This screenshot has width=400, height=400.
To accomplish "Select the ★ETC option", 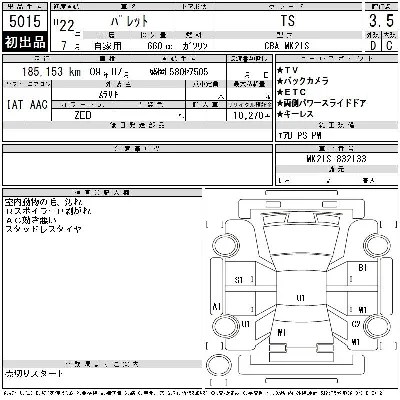I will tap(291, 92).
